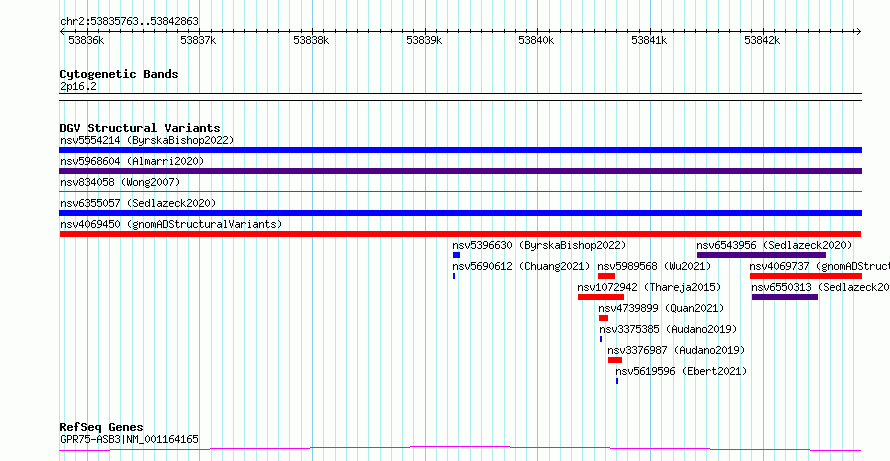Image resolution: width=890 pixels, height=461 pixels.
Task: Click the purple nsv6543956 variant bar
Action: 761,255
